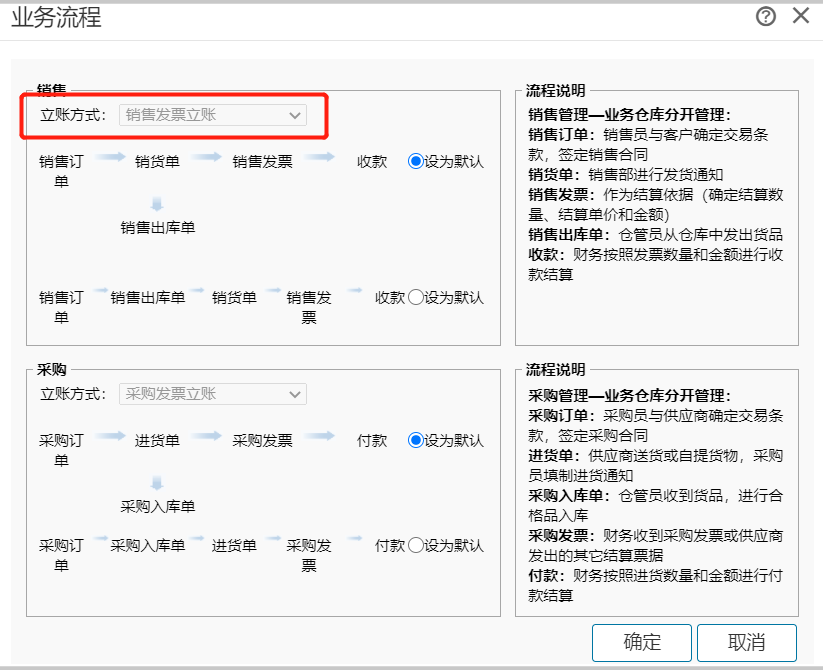Expand the 销售发票立账 dropdown
Viewport: 823px width, 670px height.
click(x=213, y=115)
